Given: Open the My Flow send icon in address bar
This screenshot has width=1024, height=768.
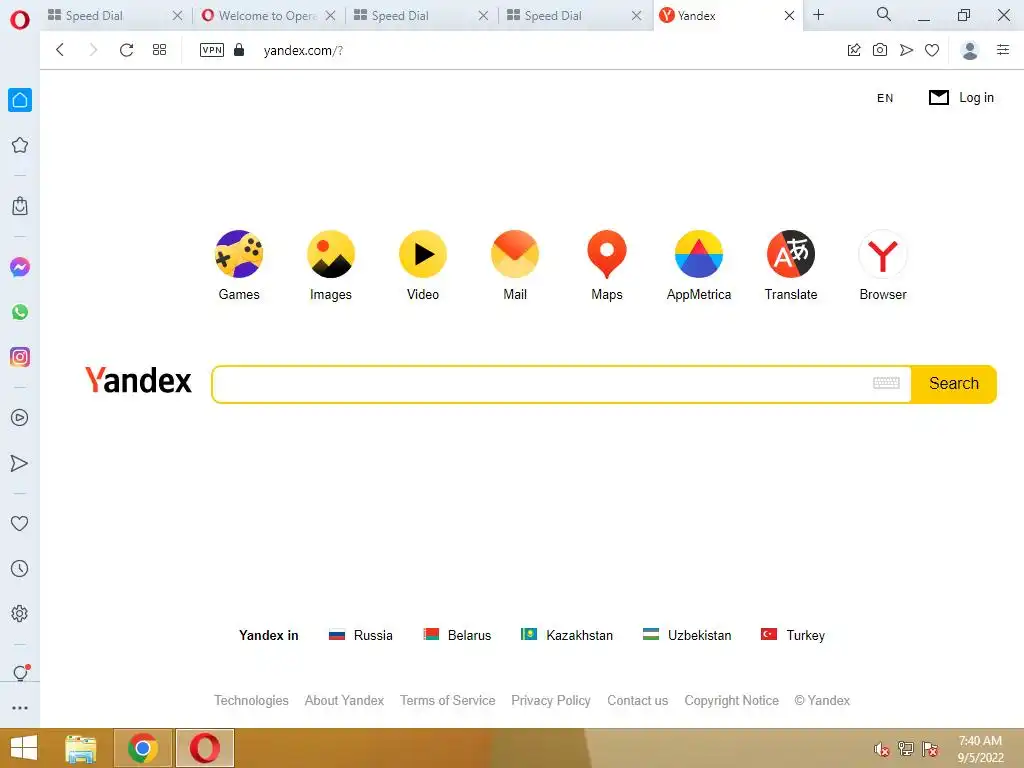Looking at the screenshot, I should (906, 50).
